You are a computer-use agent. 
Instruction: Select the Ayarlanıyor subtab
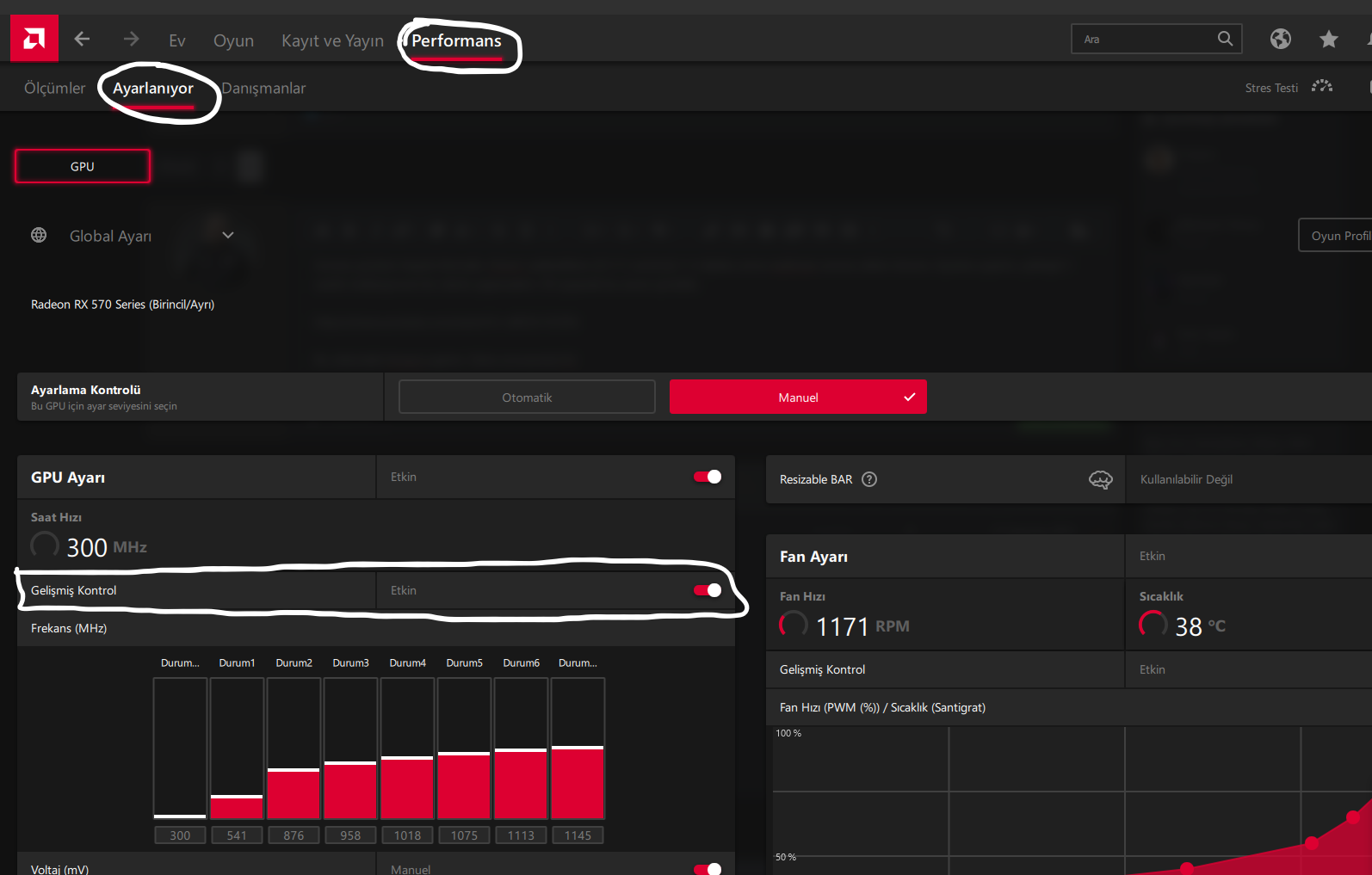153,88
